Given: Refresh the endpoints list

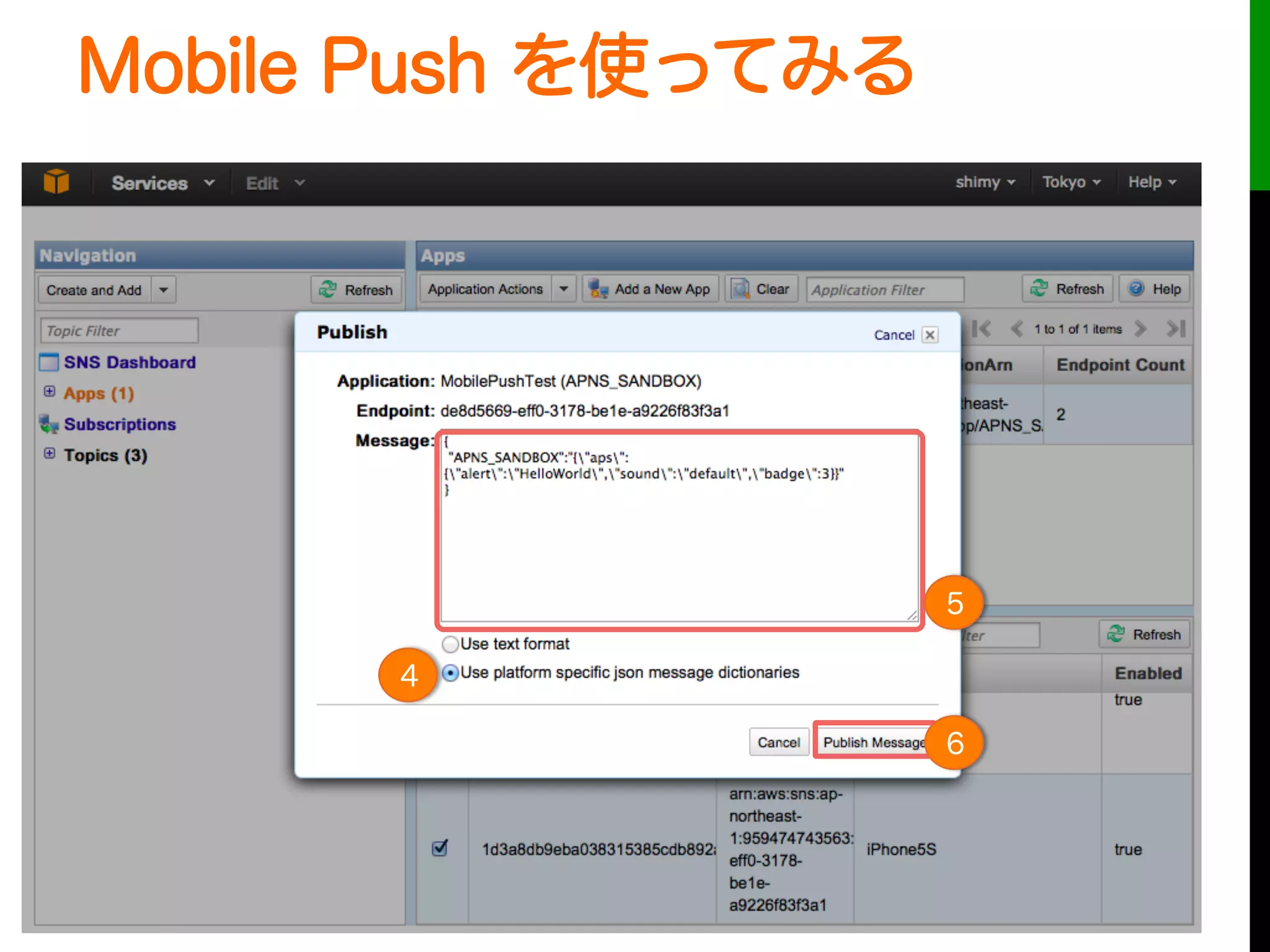Looking at the screenshot, I should pos(1144,635).
